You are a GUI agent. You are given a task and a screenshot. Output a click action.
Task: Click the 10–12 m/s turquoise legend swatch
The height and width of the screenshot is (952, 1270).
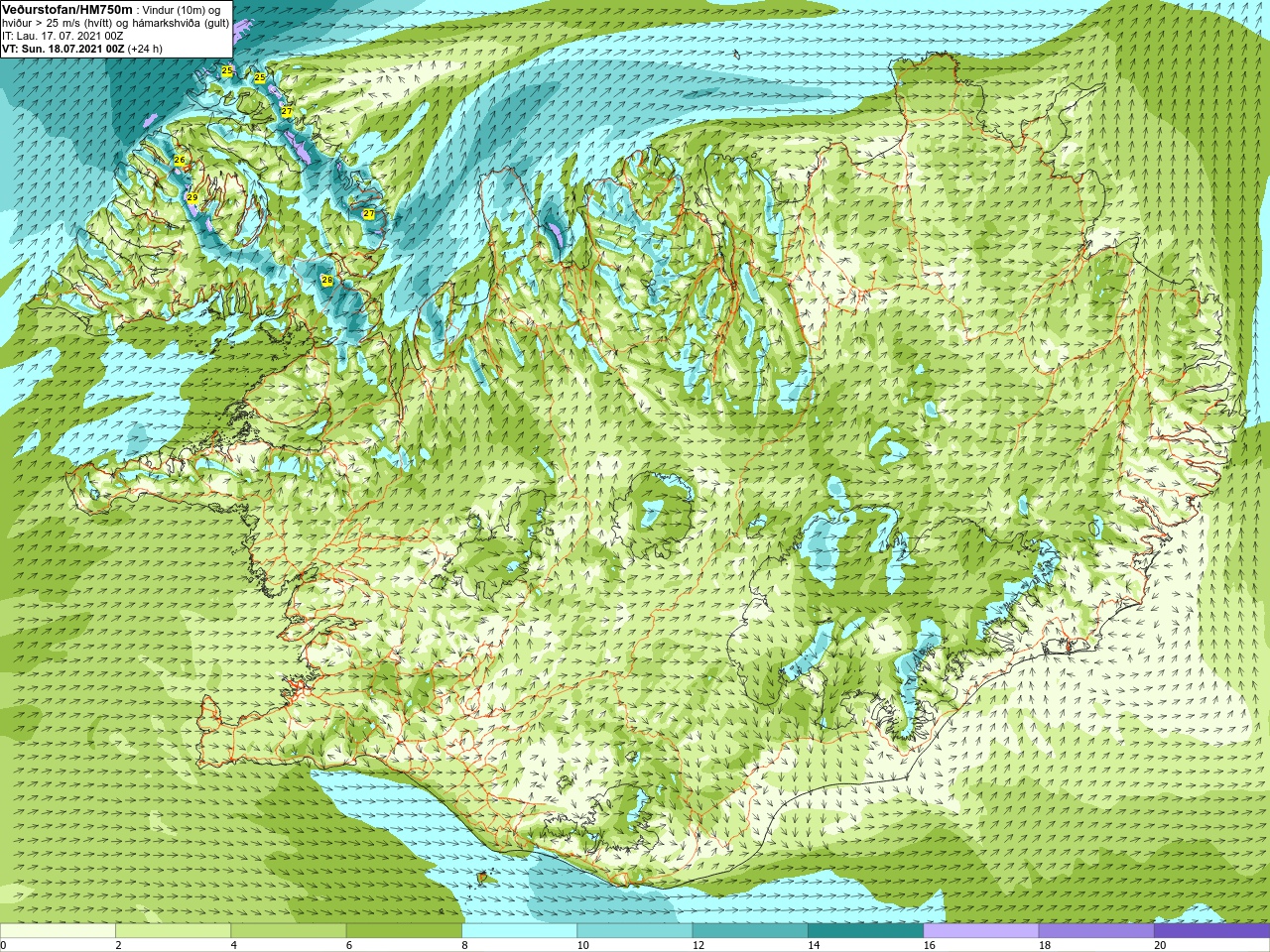[x=635, y=930]
